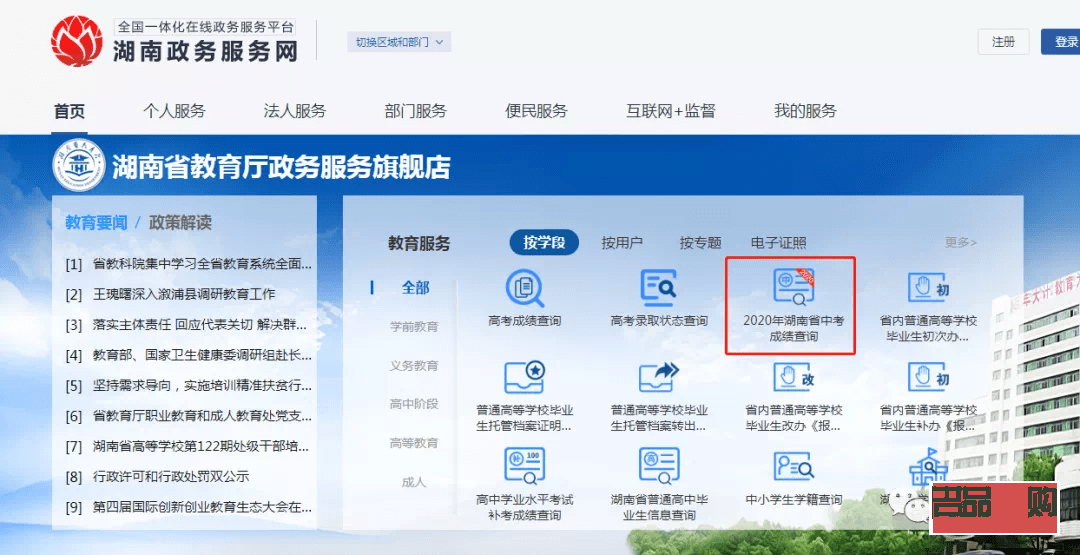The width and height of the screenshot is (1080, 555).
Task: Click the 登录 button
Action: 1063,42
